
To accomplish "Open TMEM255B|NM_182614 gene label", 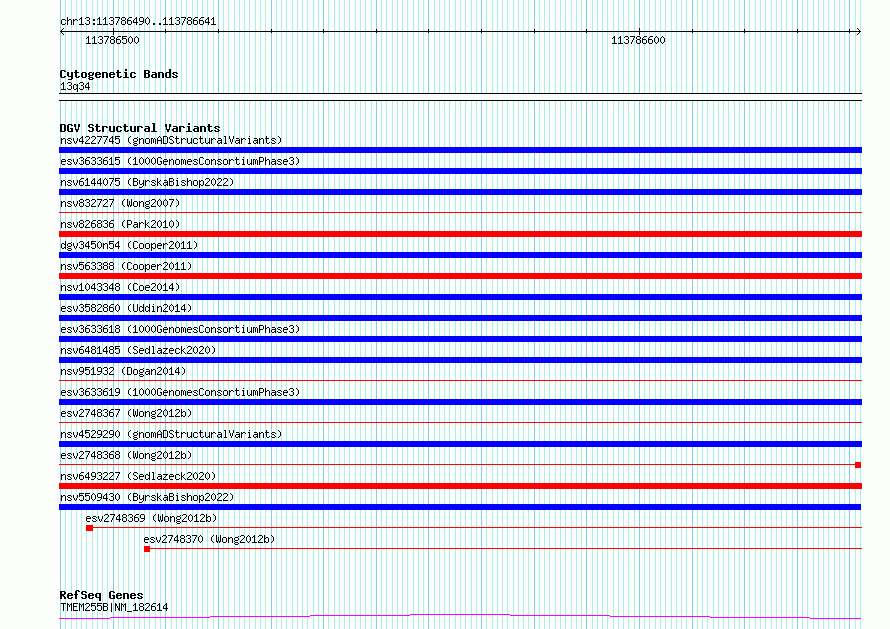I will 114,607.
